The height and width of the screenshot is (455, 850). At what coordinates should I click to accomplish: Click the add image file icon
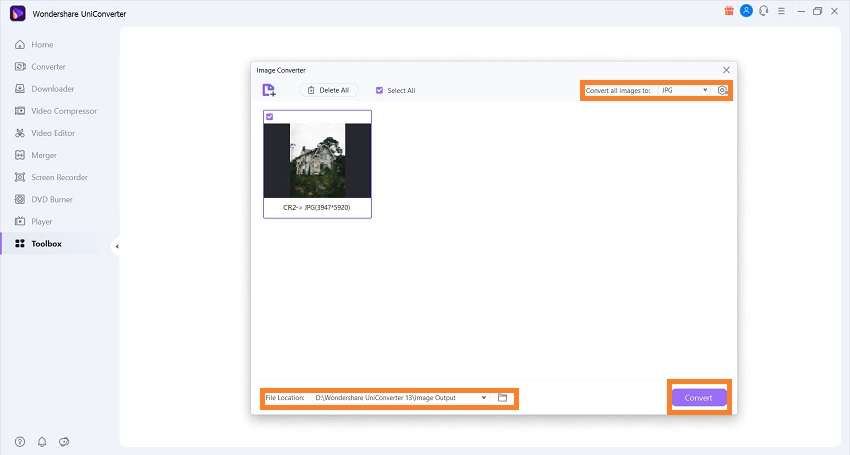click(x=269, y=90)
